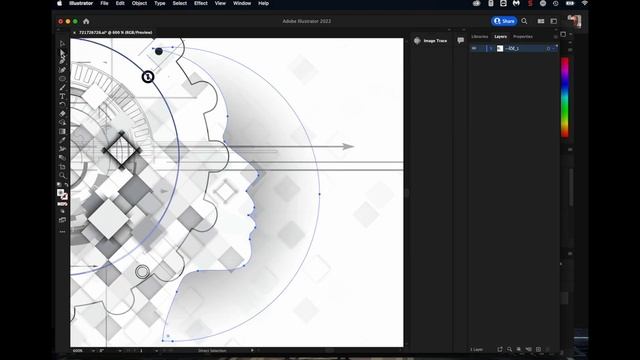Open the search magnifier in the title bar

tap(524, 21)
